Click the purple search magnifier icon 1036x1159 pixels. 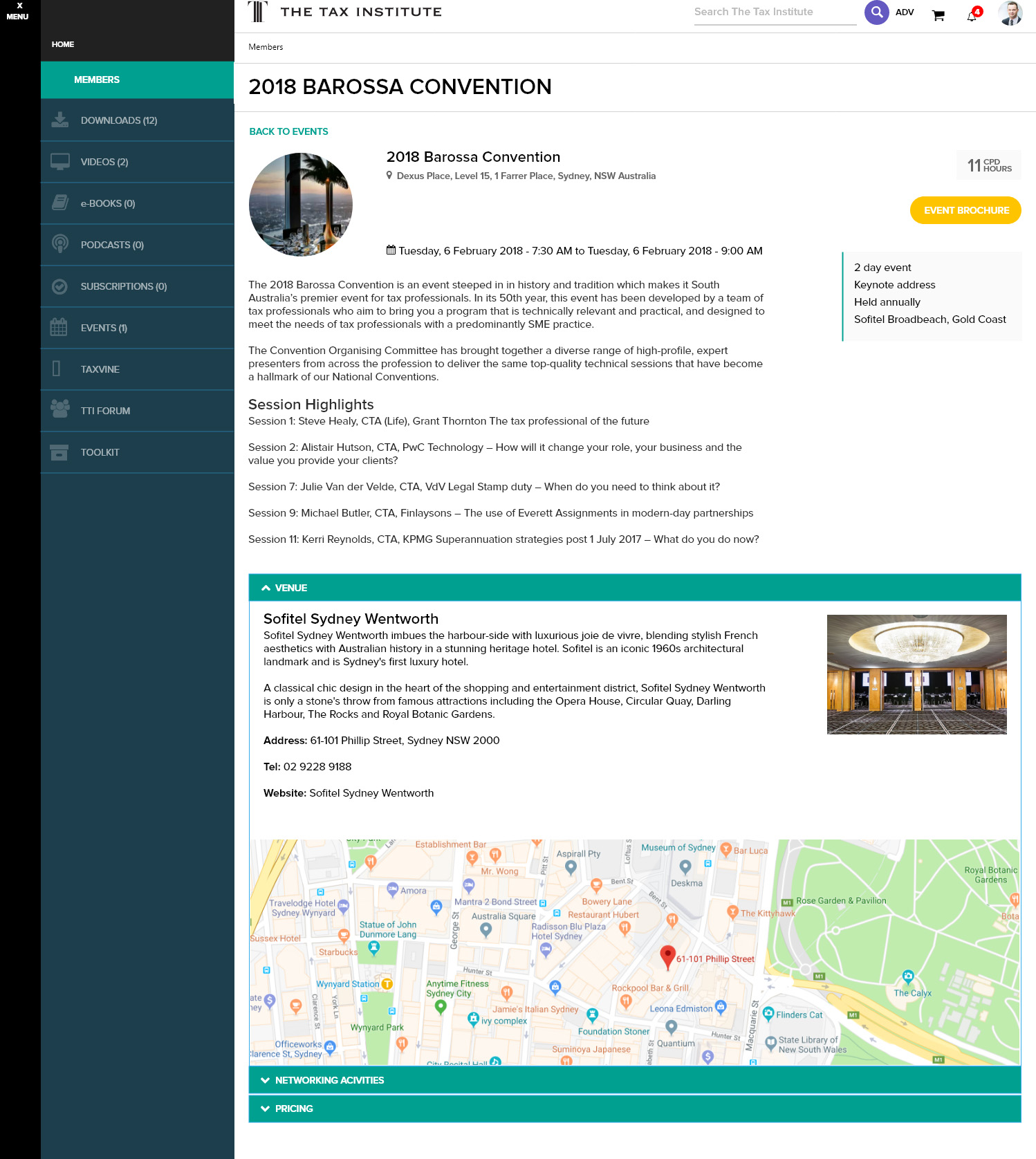click(876, 12)
